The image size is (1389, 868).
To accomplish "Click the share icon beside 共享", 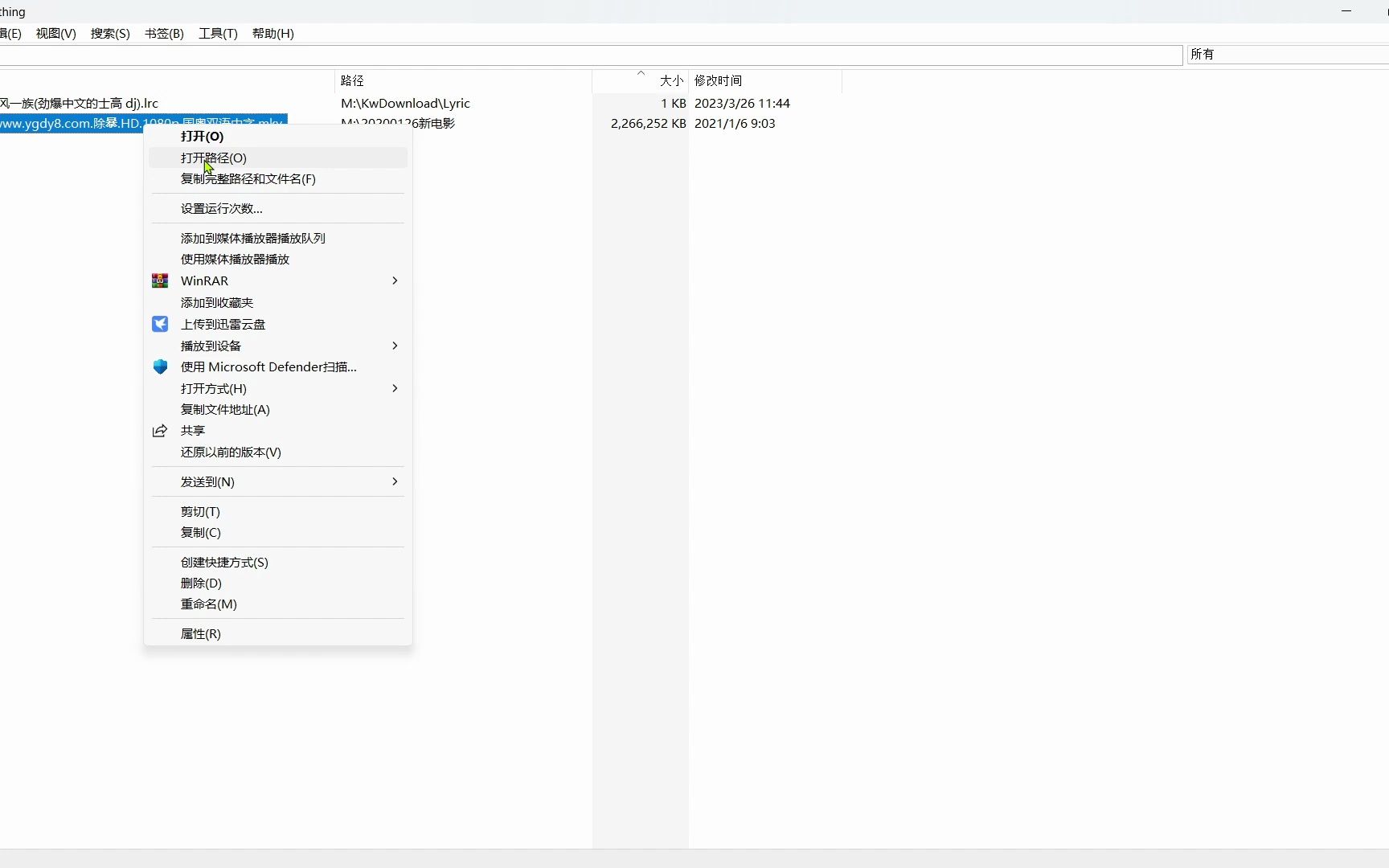I will click(160, 431).
